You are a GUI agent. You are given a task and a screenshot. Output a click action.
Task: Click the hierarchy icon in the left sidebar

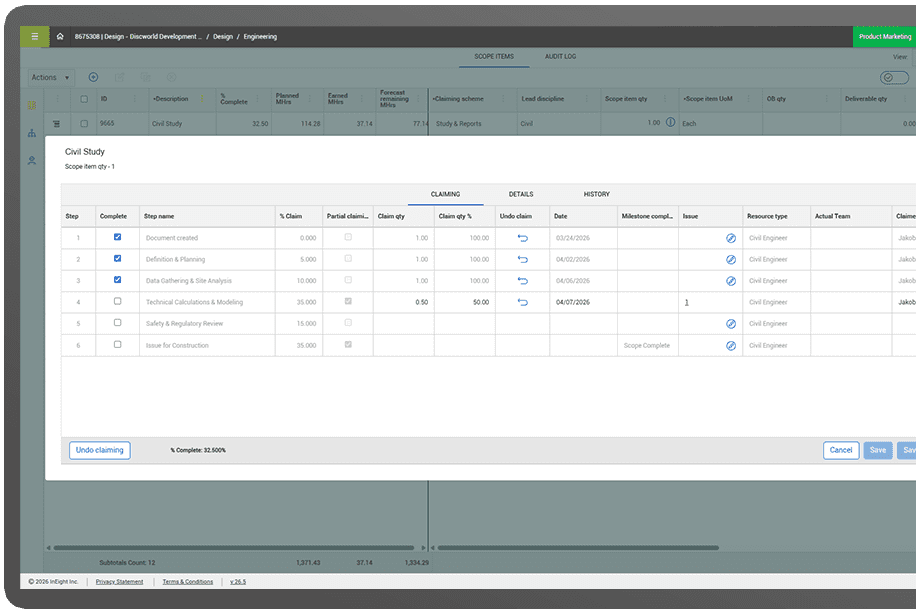pos(31,133)
